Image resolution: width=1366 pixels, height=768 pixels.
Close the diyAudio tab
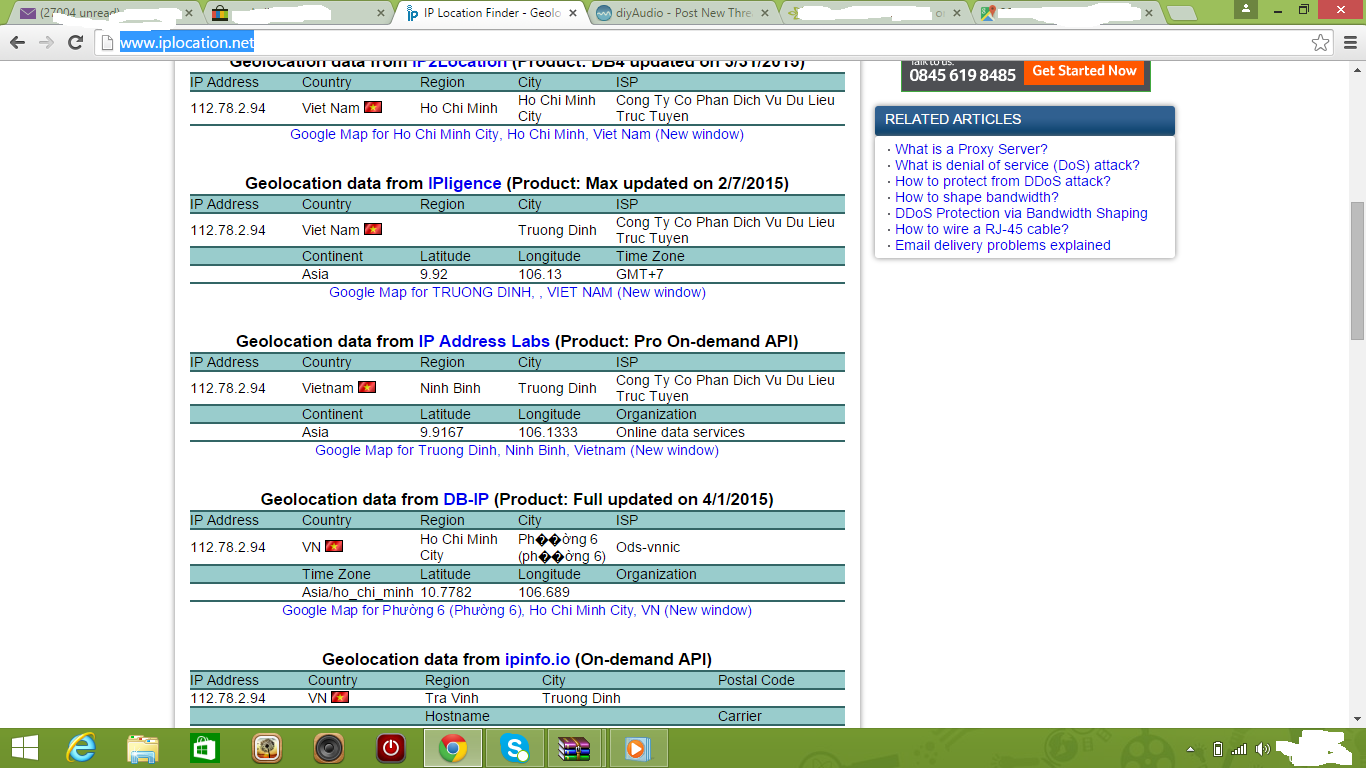(764, 13)
